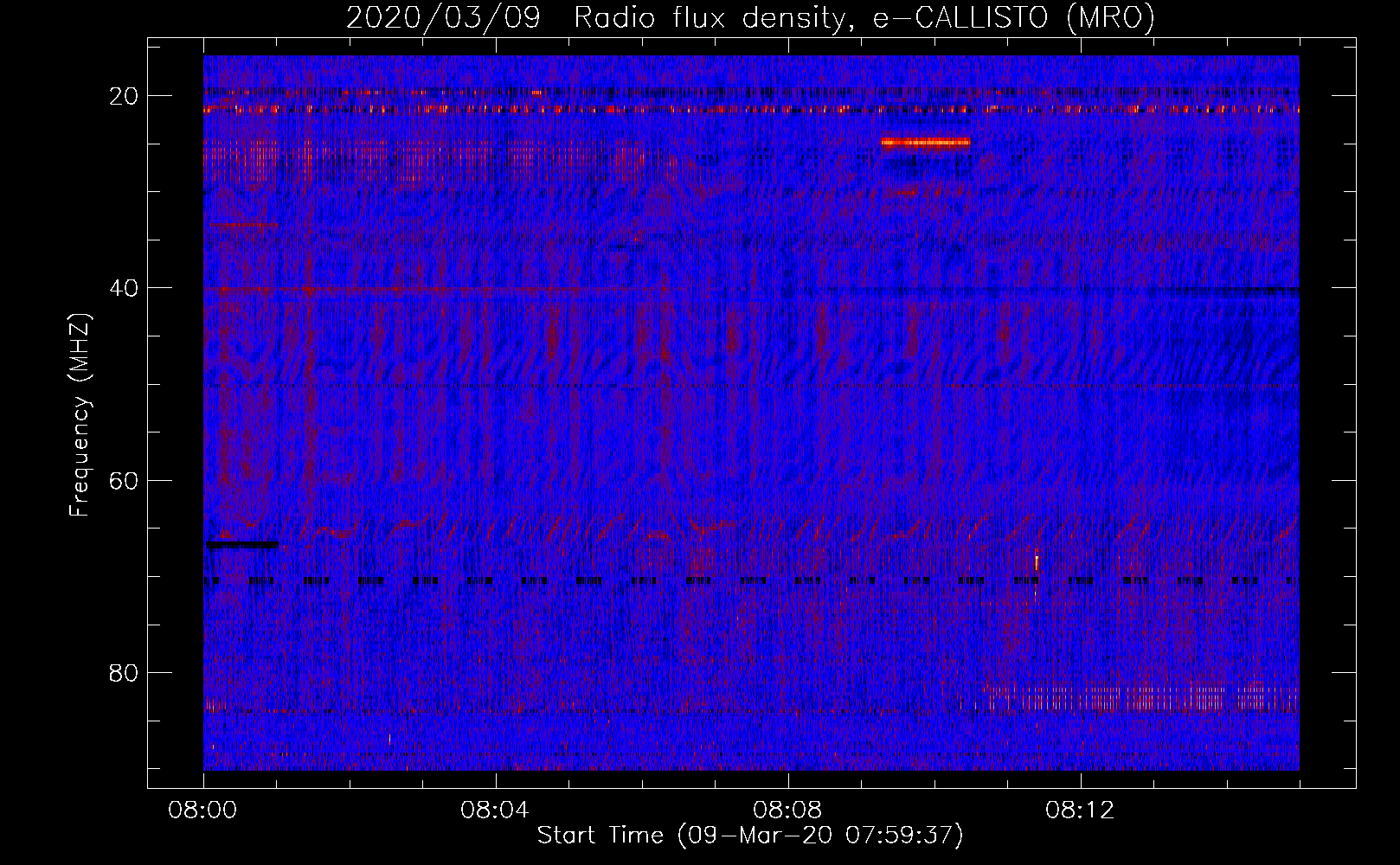Click the bright red burst near 25 MHz
The height and width of the screenshot is (865, 1400).
(x=926, y=143)
